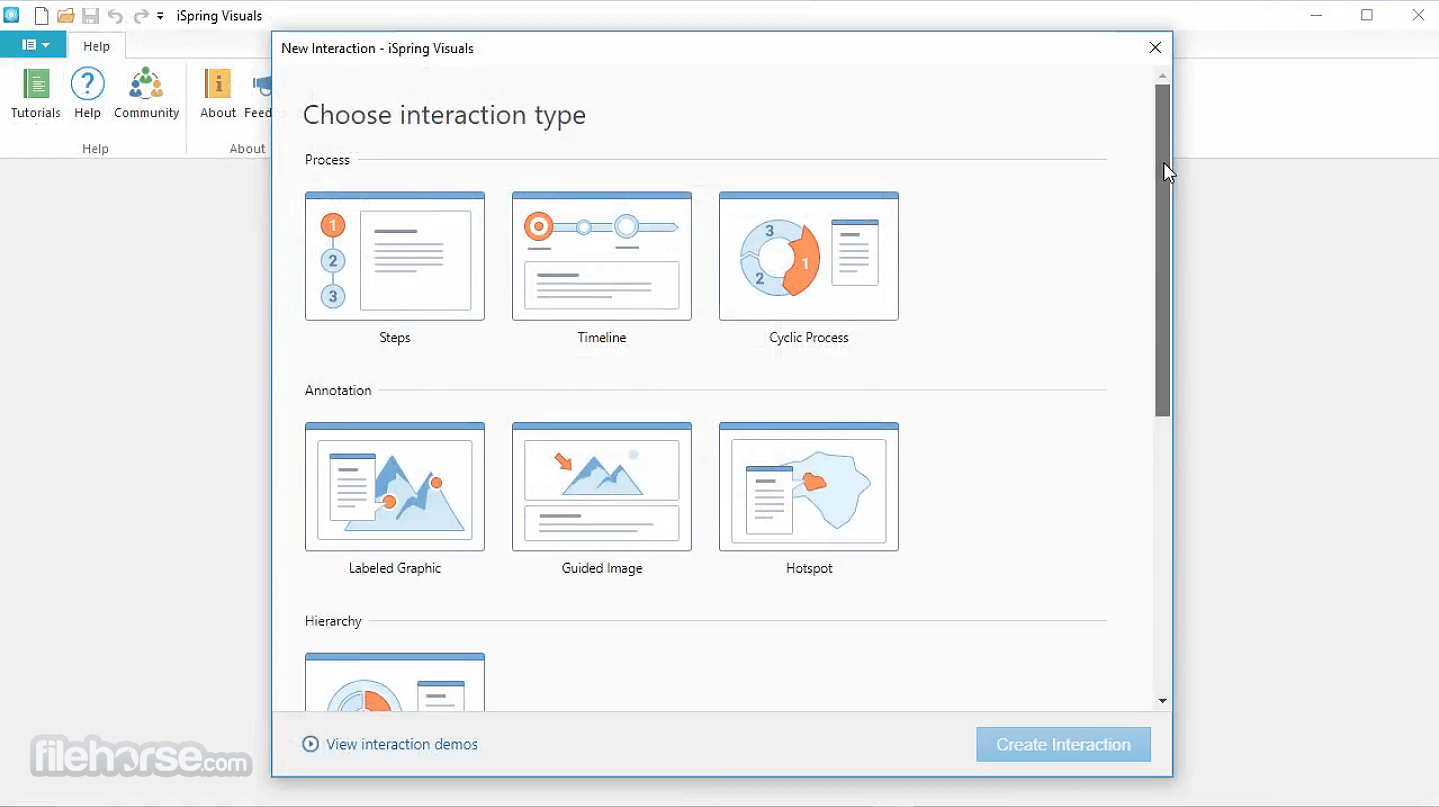1439x807 pixels.
Task: Click the new document icon in title bar
Action: tap(41, 16)
